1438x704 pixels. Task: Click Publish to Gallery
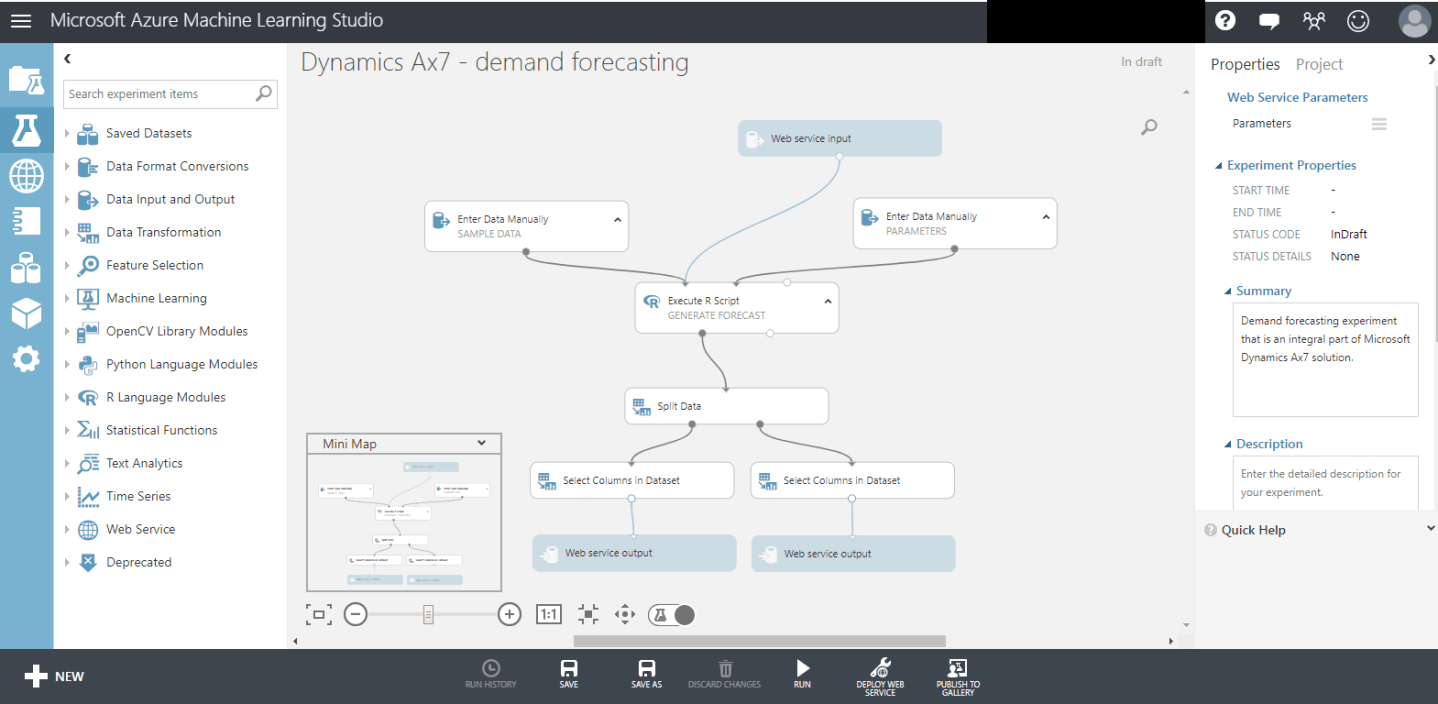coord(957,677)
